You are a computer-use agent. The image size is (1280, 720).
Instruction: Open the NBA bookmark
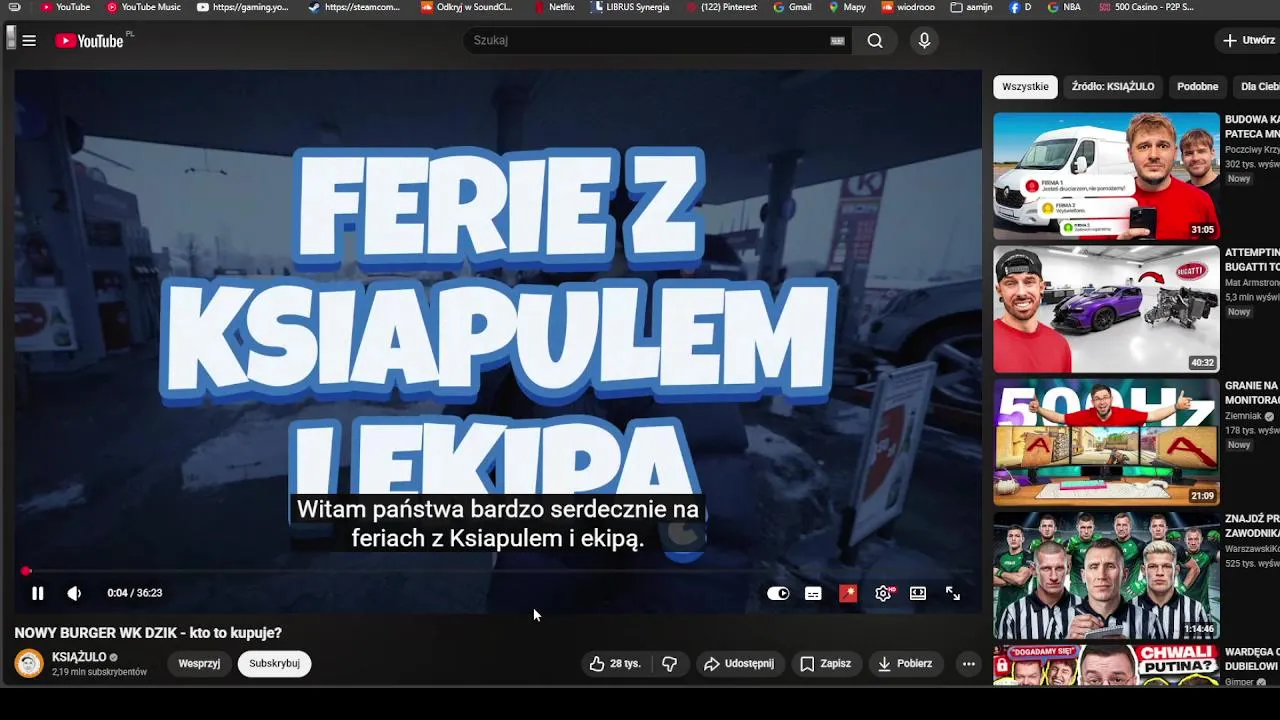coord(1064,7)
